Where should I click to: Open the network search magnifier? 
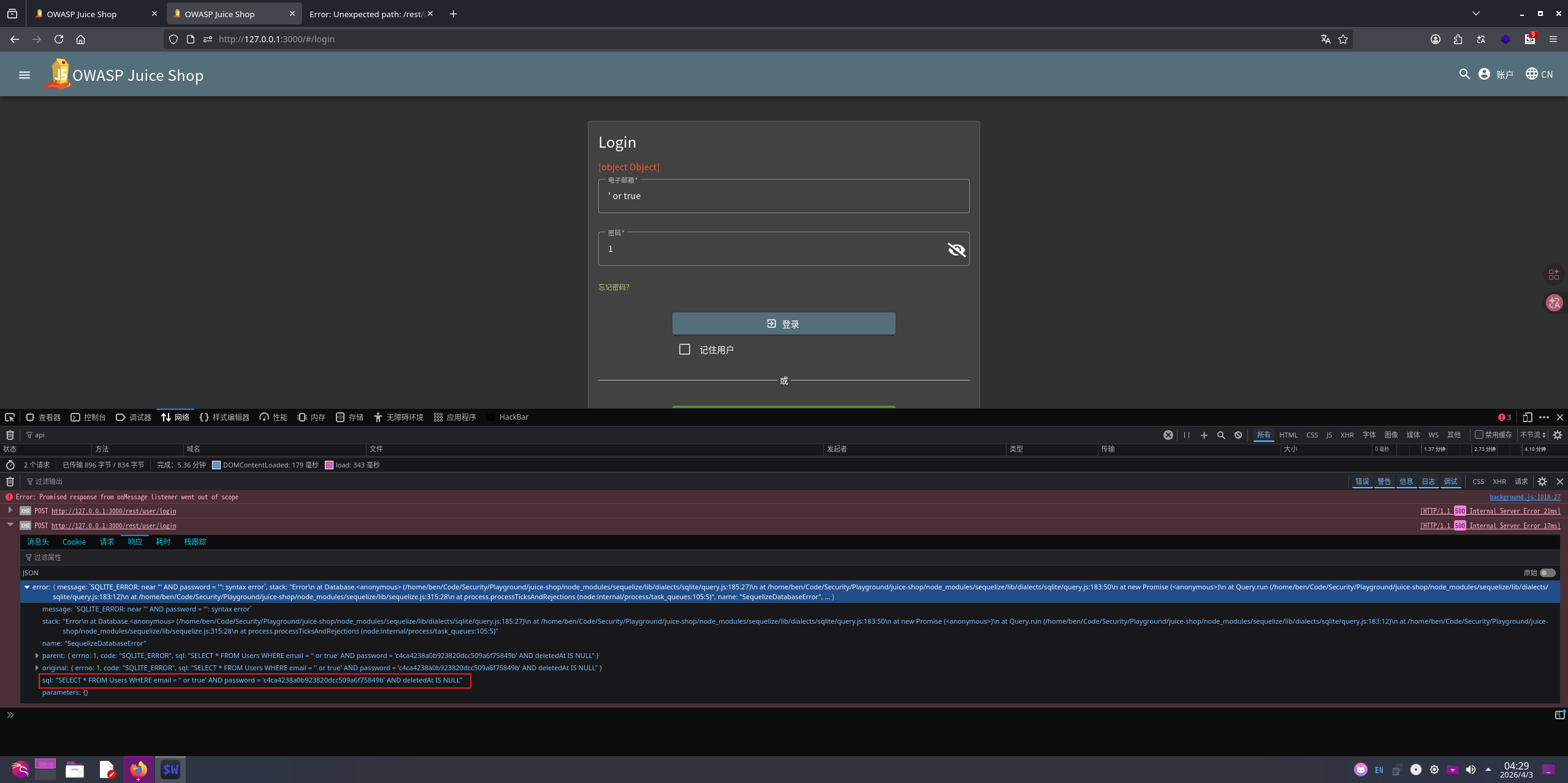pyautogui.click(x=1221, y=435)
